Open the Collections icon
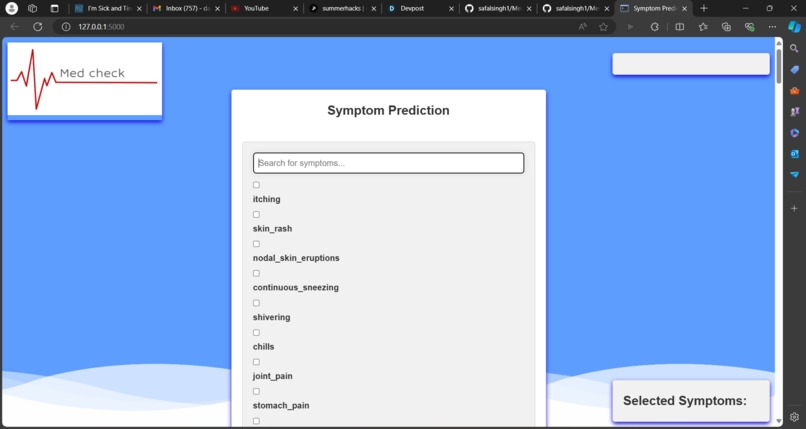Image resolution: width=806 pixels, height=429 pixels. (x=726, y=27)
